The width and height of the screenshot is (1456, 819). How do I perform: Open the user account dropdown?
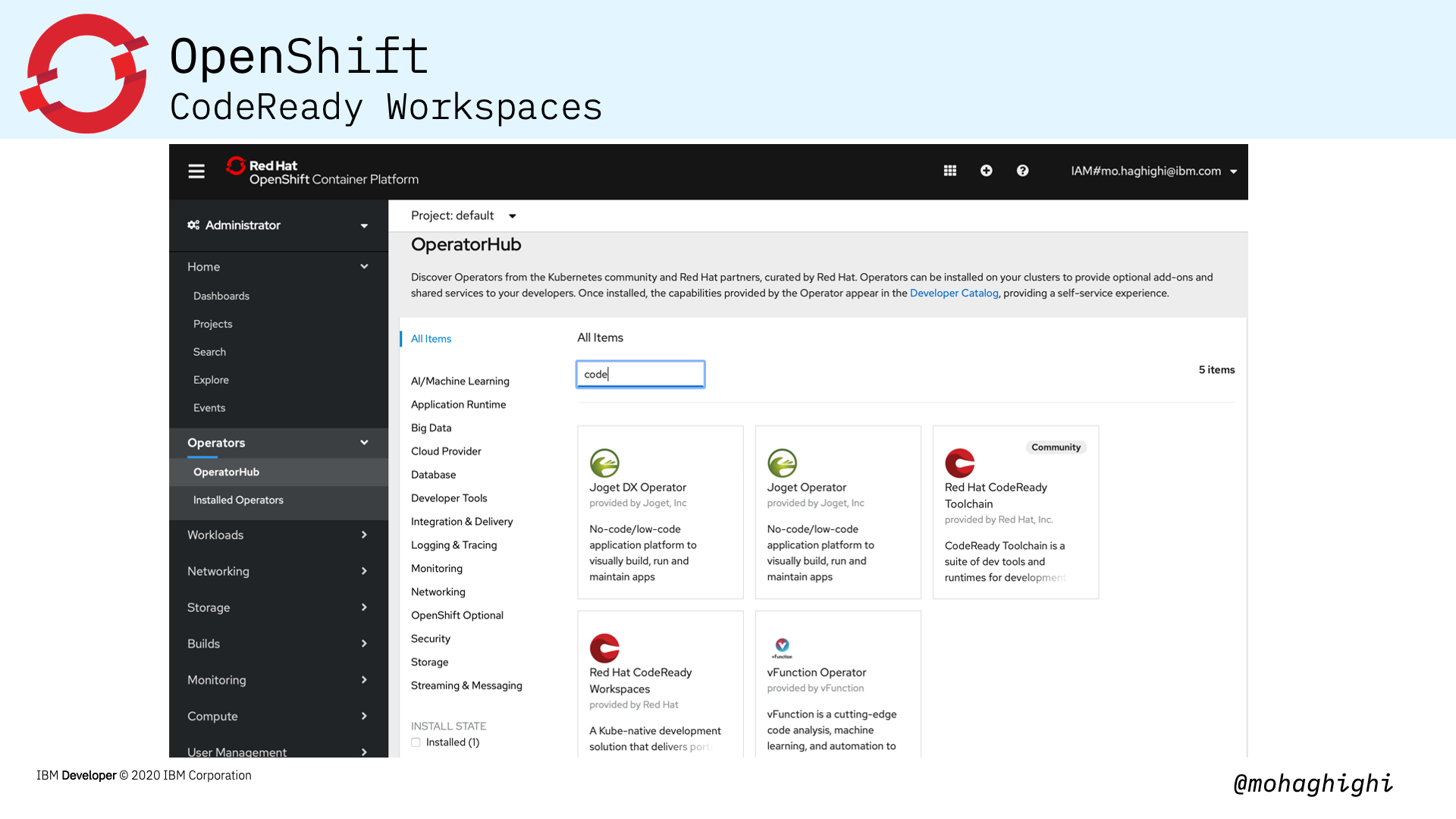tap(1153, 171)
